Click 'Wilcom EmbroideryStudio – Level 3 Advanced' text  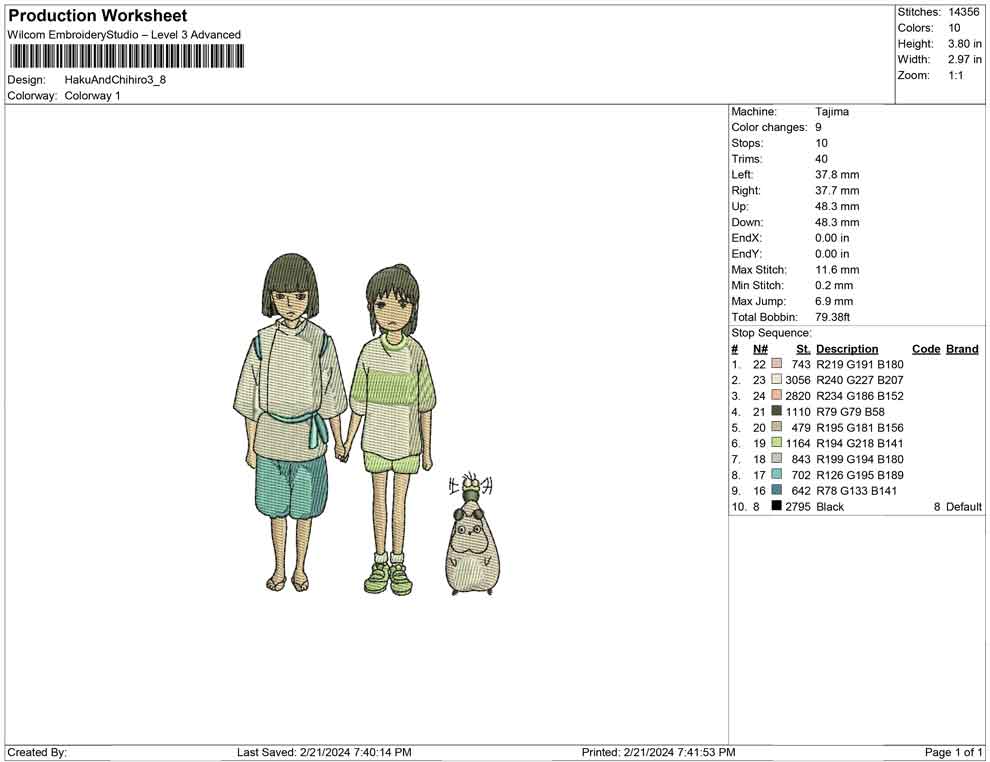[x=124, y=35]
